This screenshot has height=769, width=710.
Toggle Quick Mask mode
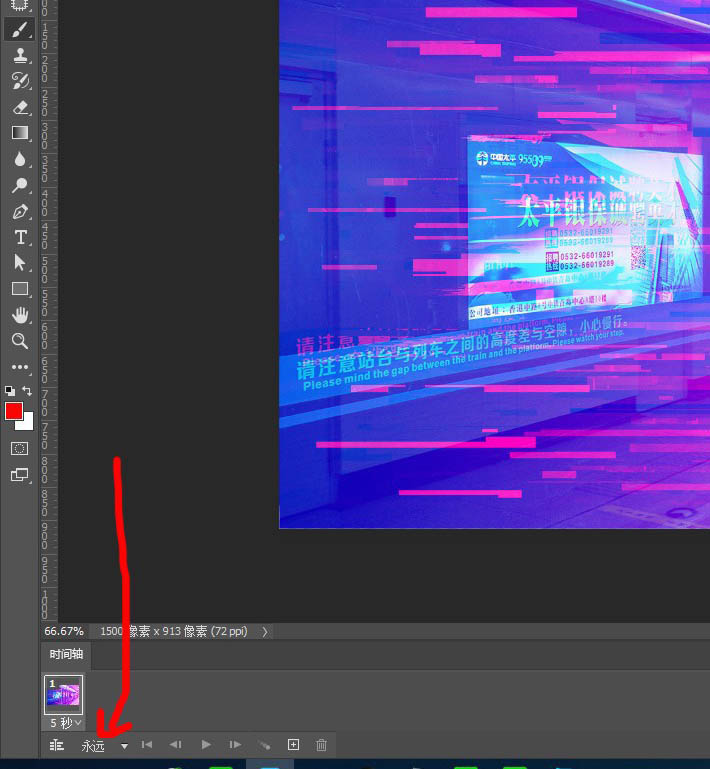pos(20,448)
